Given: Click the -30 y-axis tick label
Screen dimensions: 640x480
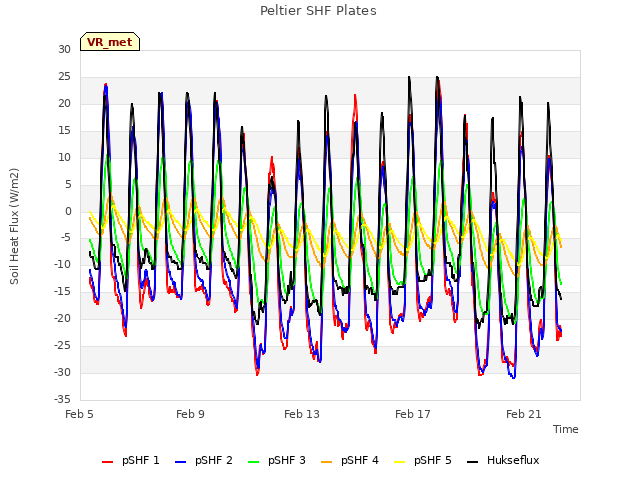Looking at the screenshot, I should pyautogui.click(x=62, y=372).
